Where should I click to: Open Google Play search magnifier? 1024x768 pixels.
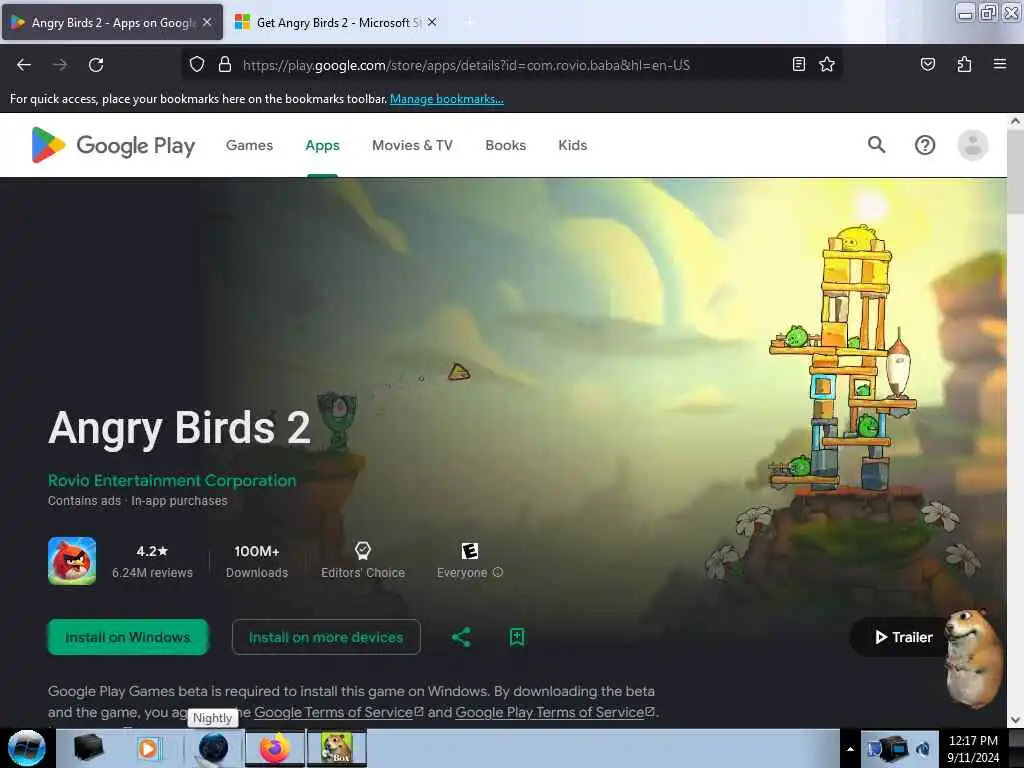[876, 144]
